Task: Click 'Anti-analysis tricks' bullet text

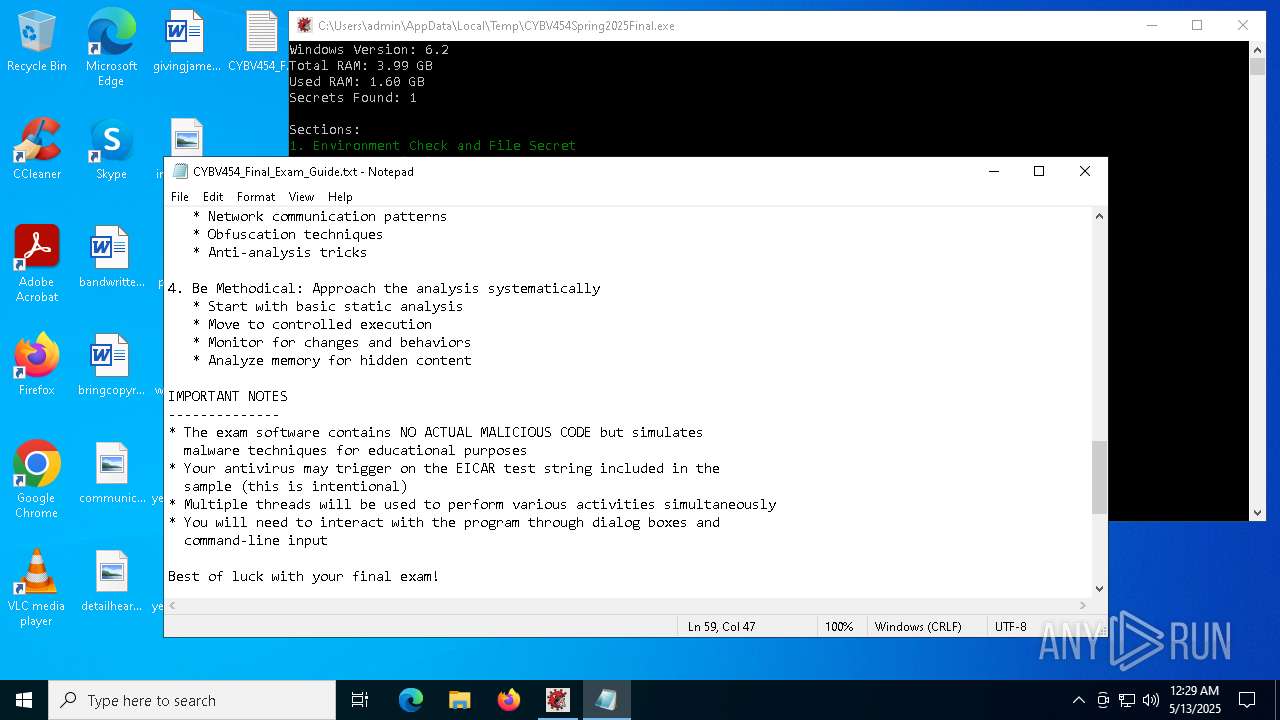Action: click(287, 252)
